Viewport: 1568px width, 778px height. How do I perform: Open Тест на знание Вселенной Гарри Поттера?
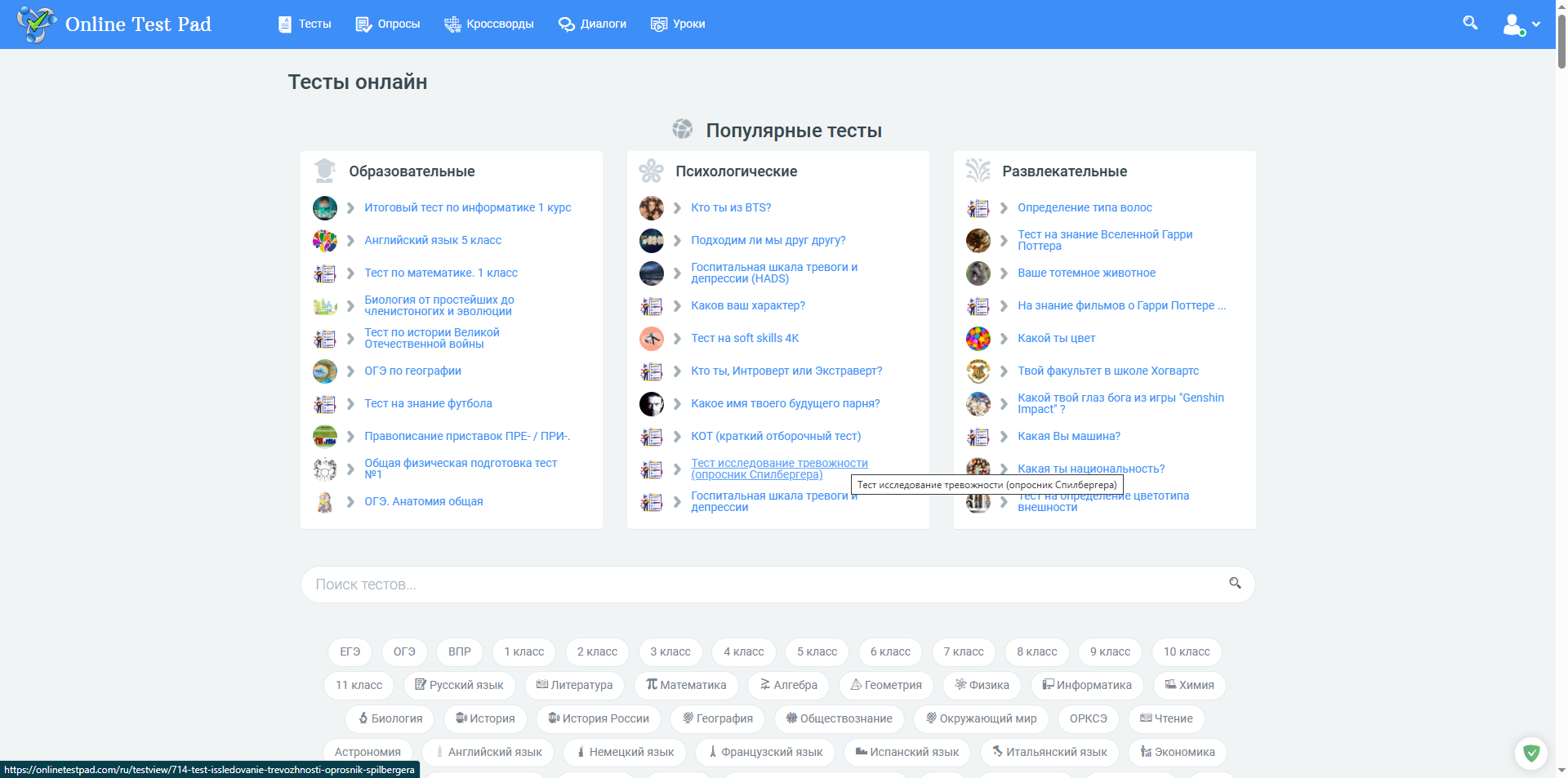click(x=1105, y=240)
